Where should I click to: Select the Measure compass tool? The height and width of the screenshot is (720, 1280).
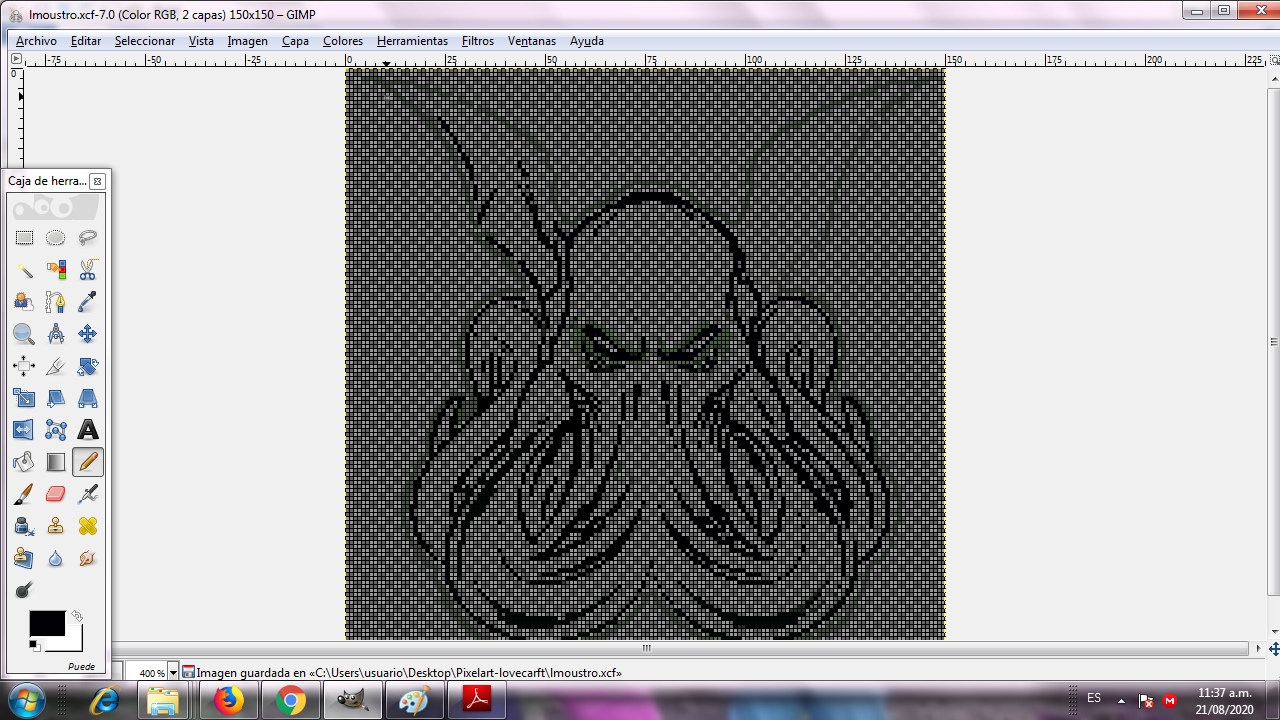(x=56, y=334)
